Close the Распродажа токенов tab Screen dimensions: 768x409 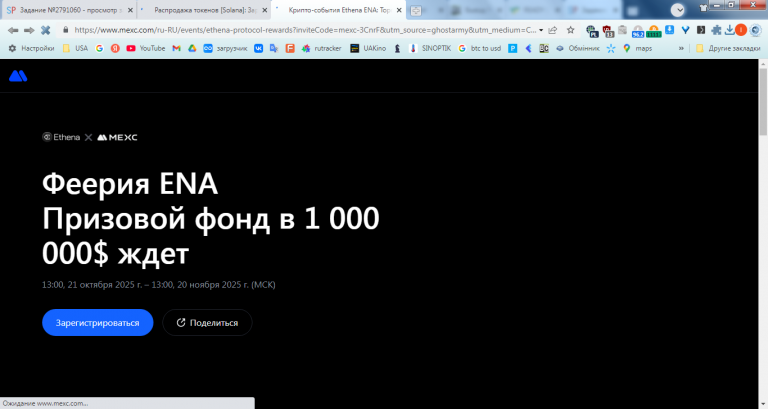tap(264, 10)
